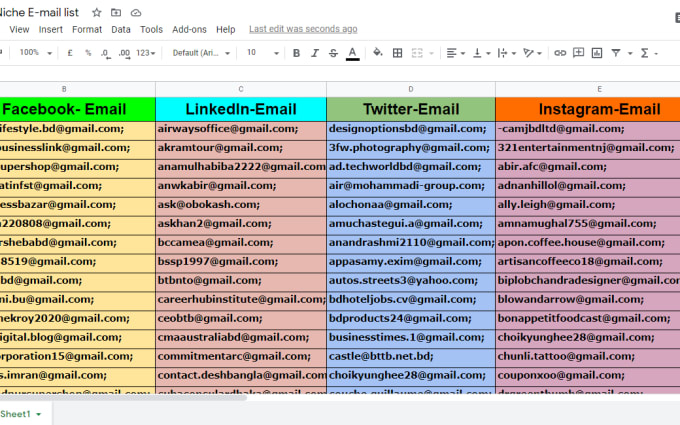
Task: Create a filter icon
Action: 616,53
